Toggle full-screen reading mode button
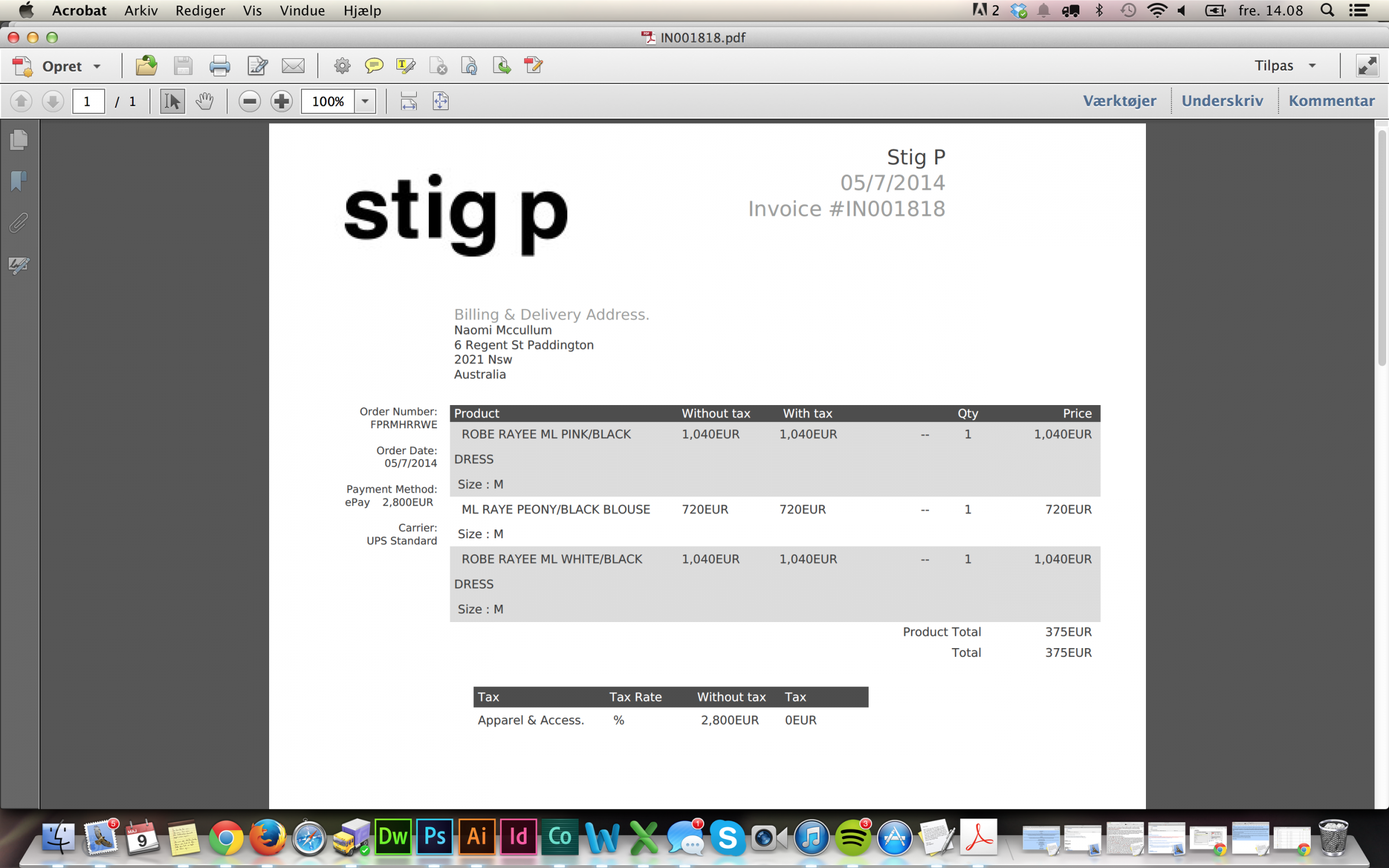This screenshot has height=868, width=1389. pos(1367,66)
